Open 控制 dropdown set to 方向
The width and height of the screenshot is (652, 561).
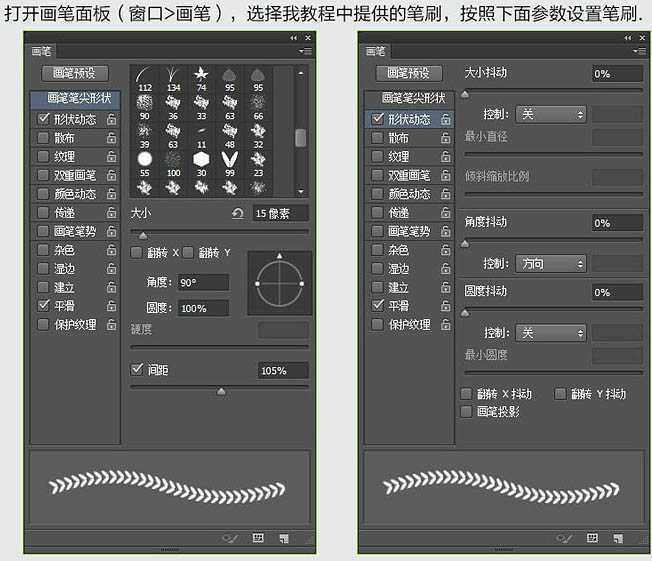551,264
